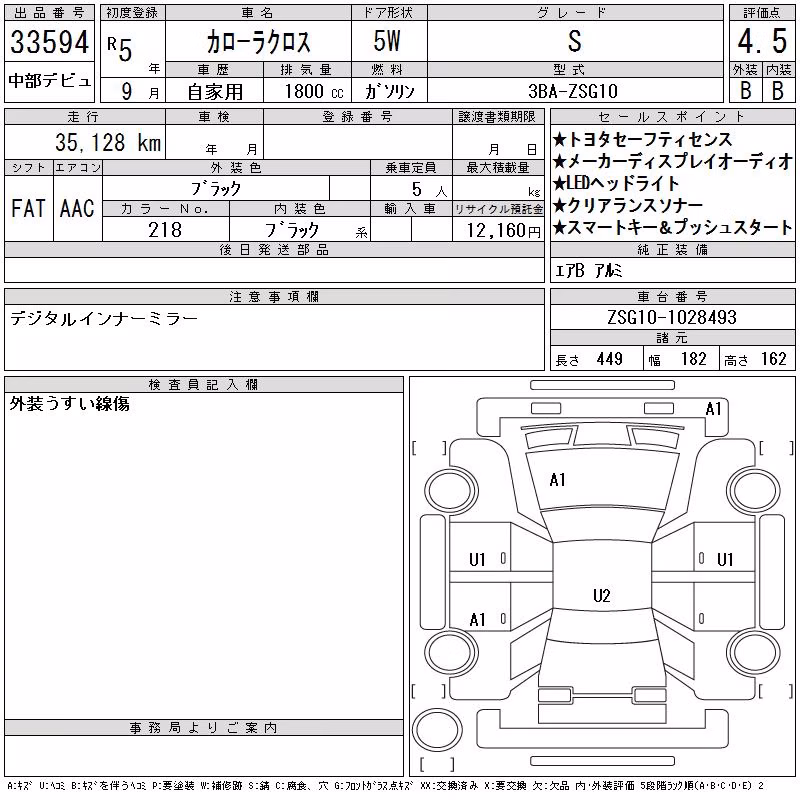Viewport: 800px width, 800px height.
Task: Click the 後日発送部品 header
Action: pos(274,249)
